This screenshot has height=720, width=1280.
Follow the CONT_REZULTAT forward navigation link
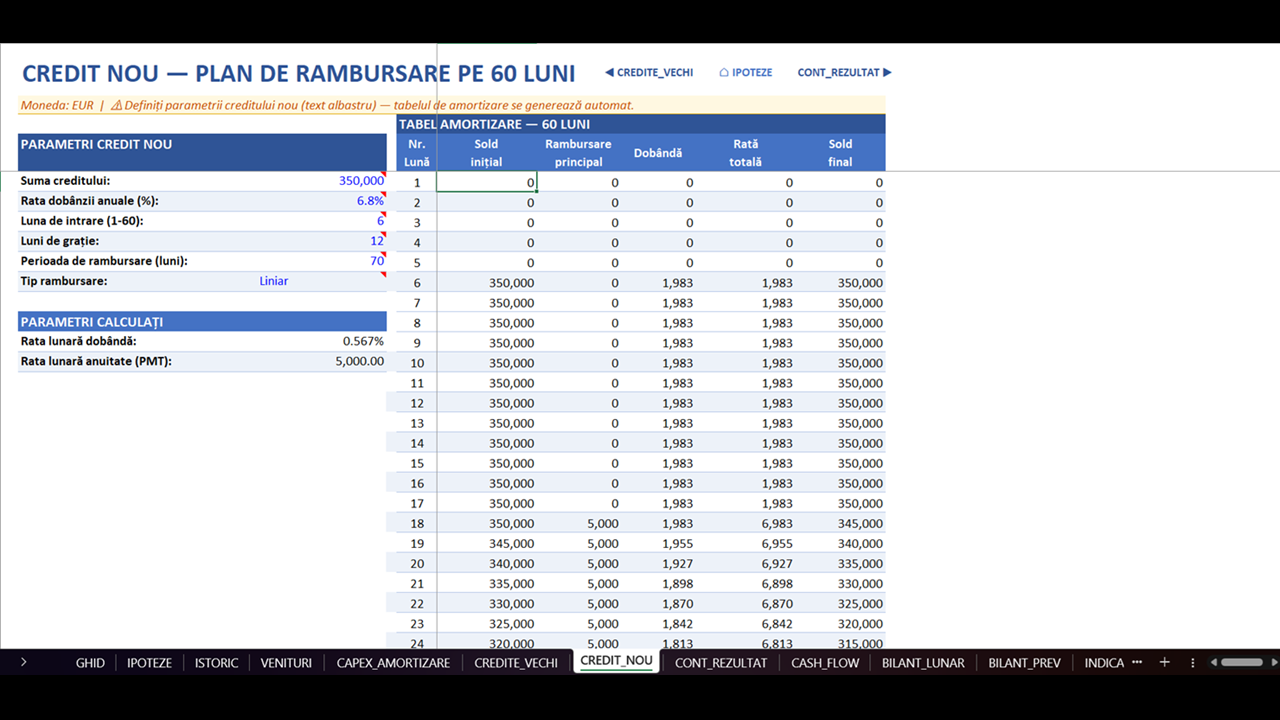[844, 72]
